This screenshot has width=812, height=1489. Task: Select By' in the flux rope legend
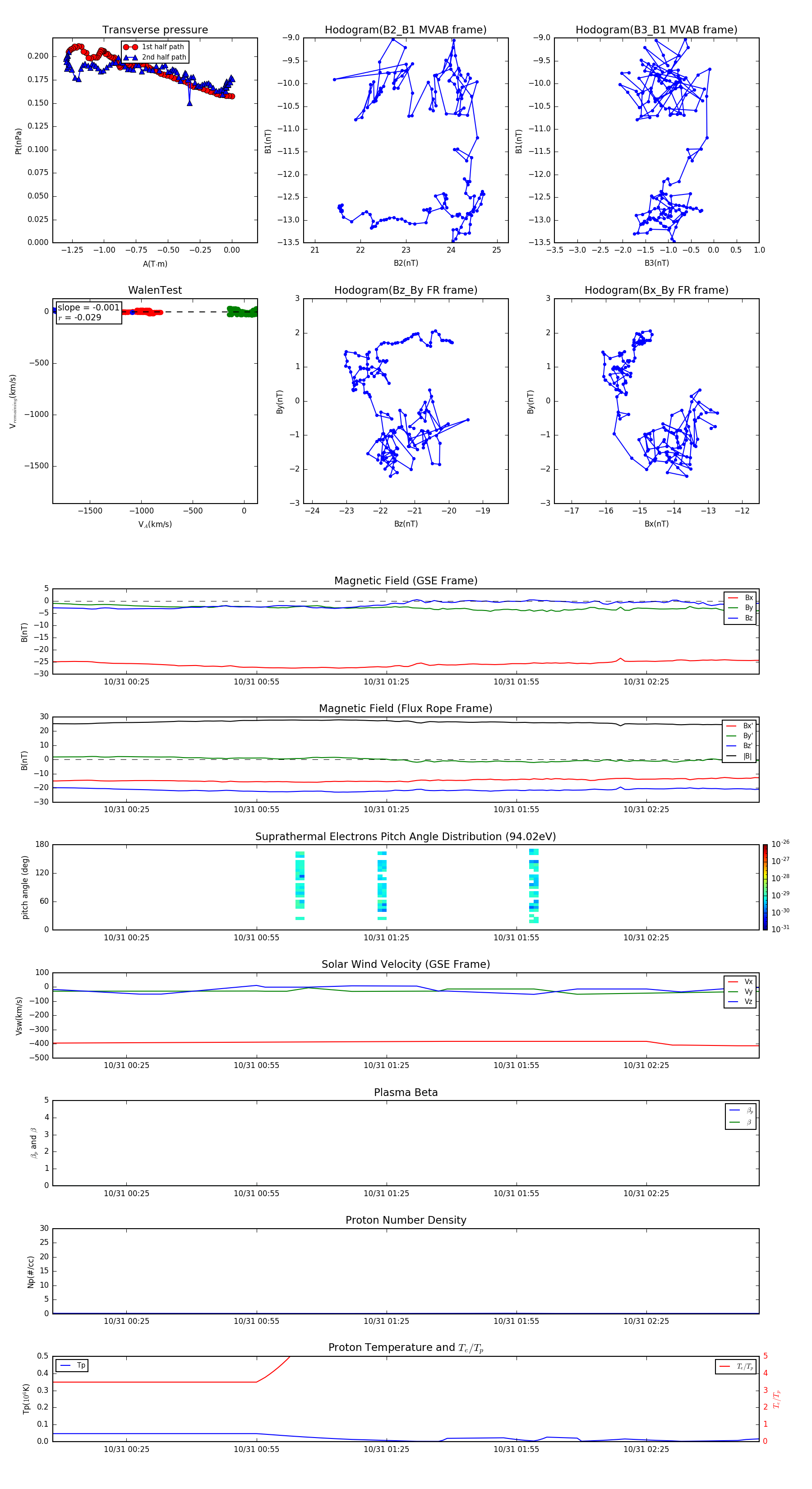(x=740, y=736)
